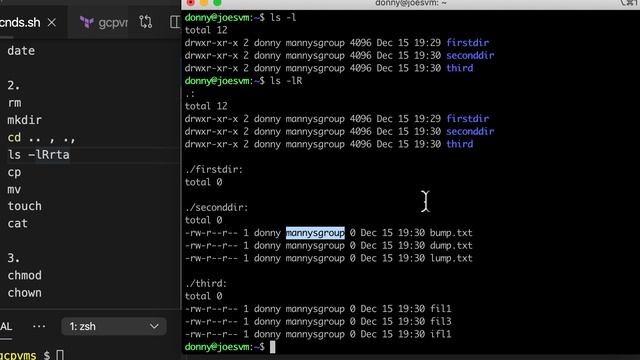Viewport: 640px width, 360px height.
Task: Click the Terraform file icon in tab
Action: pos(87,22)
